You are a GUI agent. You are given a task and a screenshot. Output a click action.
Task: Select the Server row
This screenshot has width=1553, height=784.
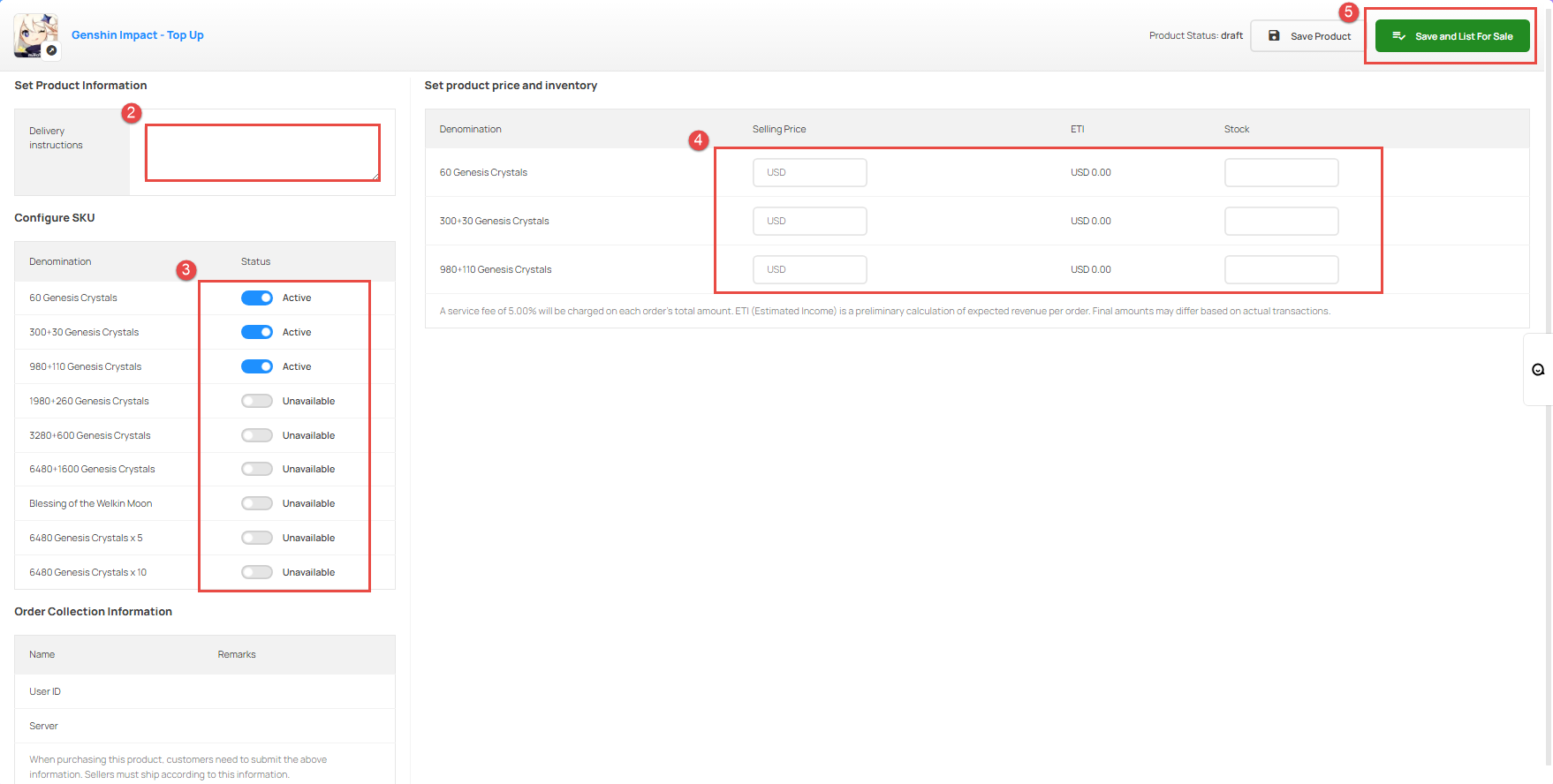click(205, 726)
